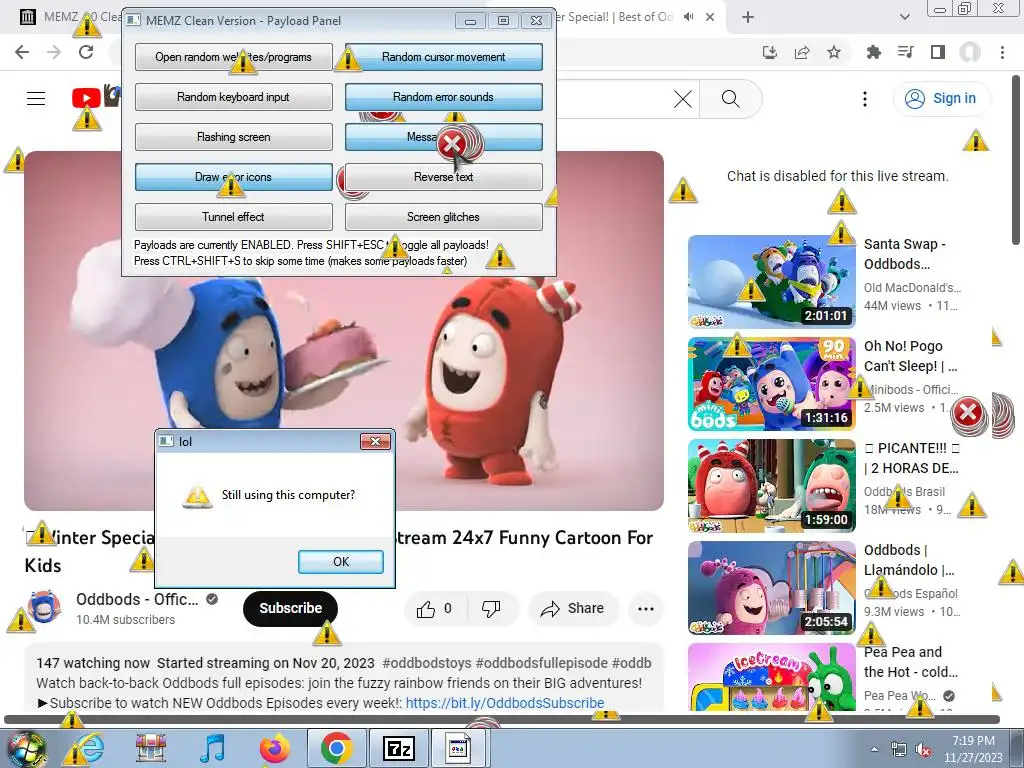Screen dimensions: 1024x768
Task: Open Windows Start menu orb
Action: click(26, 748)
